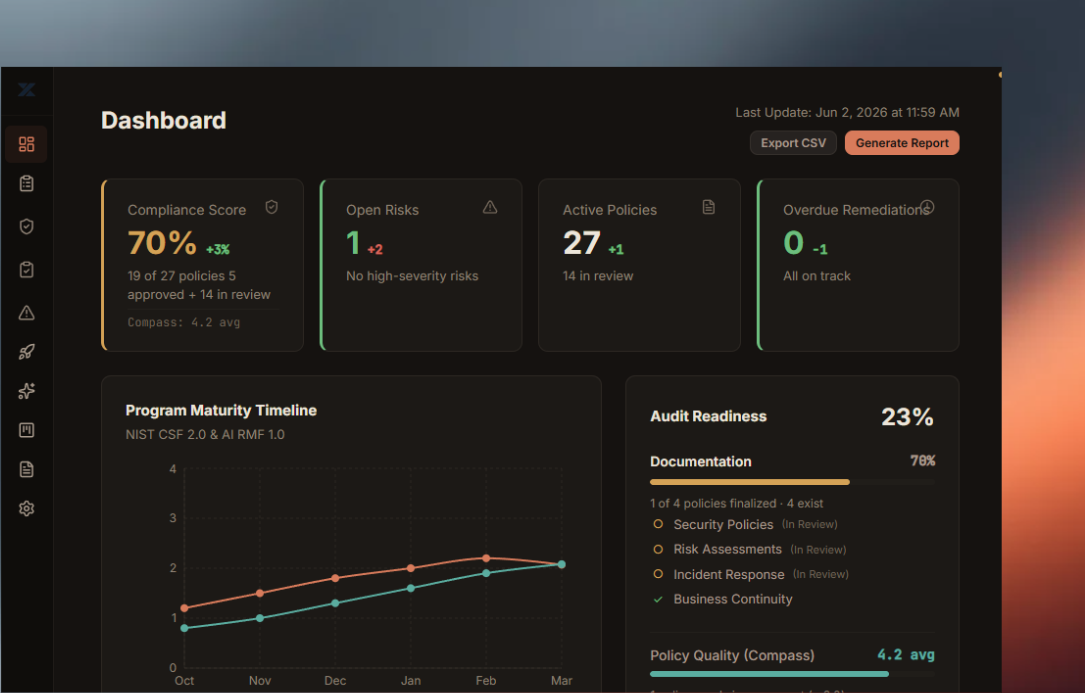Click the Security Policies circle status icon

[x=658, y=524]
